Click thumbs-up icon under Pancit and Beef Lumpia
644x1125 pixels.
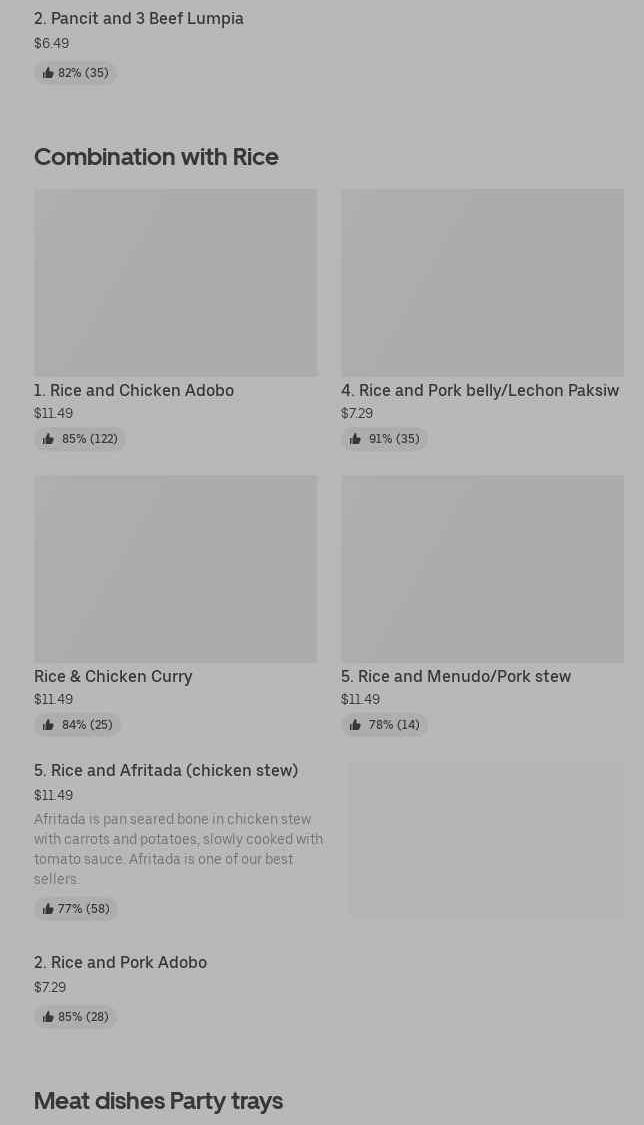[48, 73]
